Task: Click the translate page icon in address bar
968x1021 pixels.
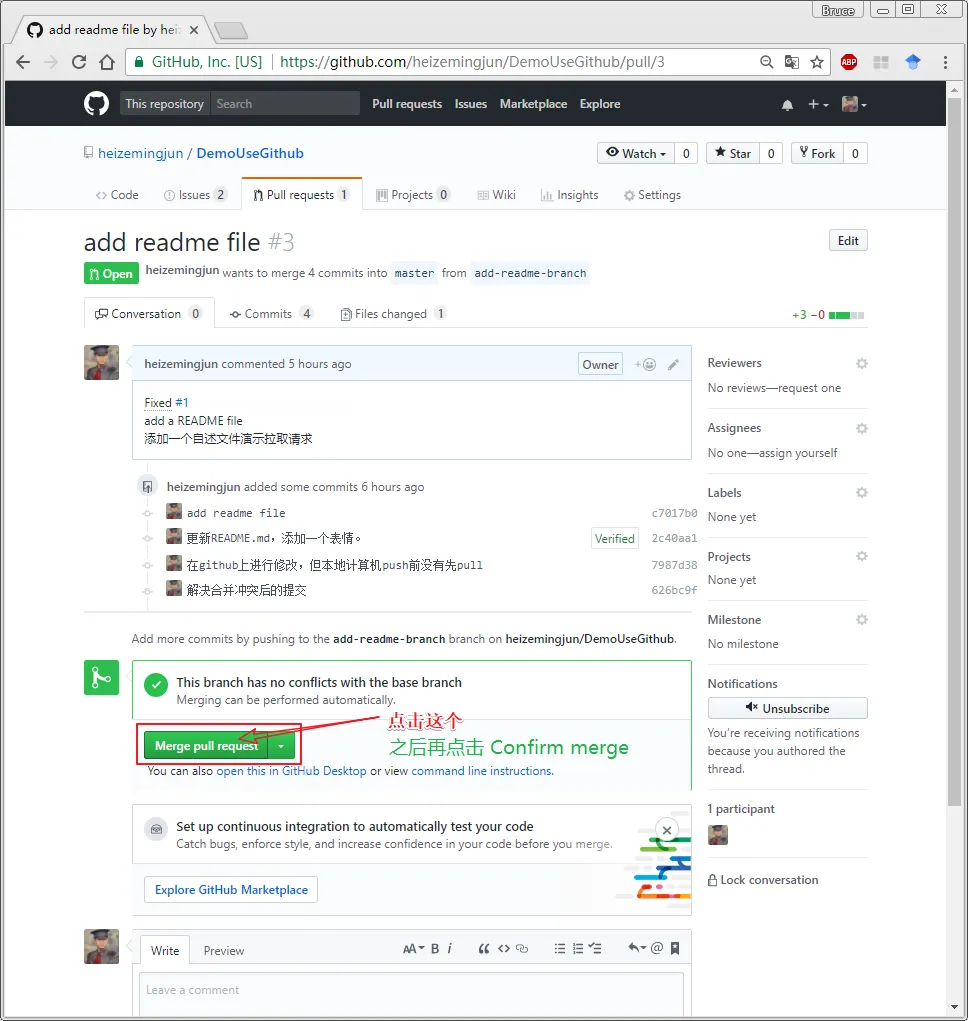Action: [792, 62]
